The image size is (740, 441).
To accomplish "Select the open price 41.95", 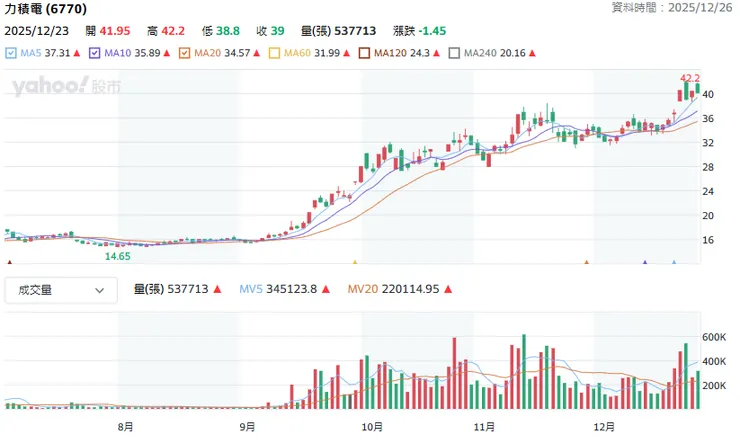I will [x=115, y=31].
